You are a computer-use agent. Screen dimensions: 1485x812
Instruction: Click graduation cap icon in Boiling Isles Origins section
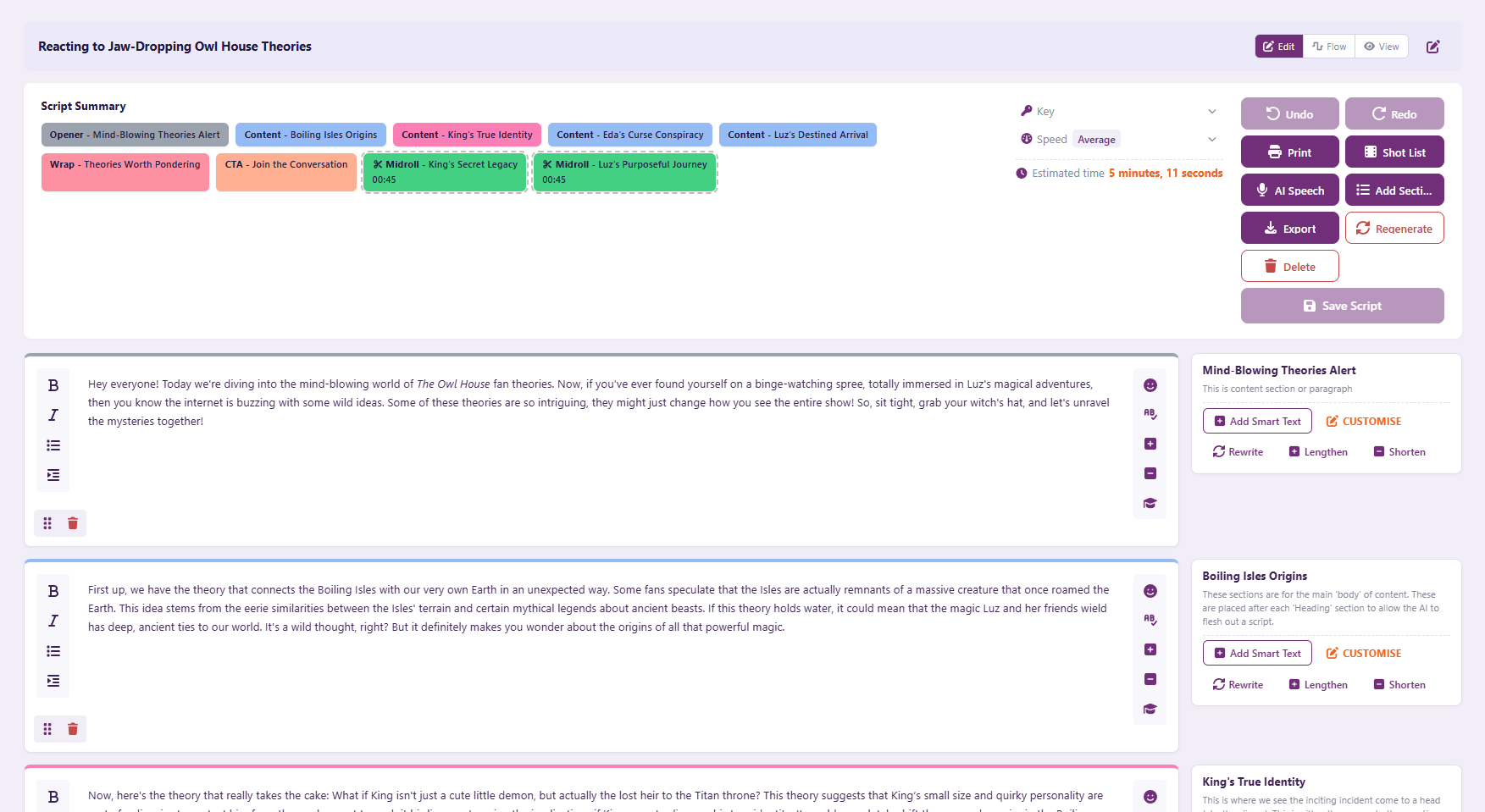pos(1150,709)
